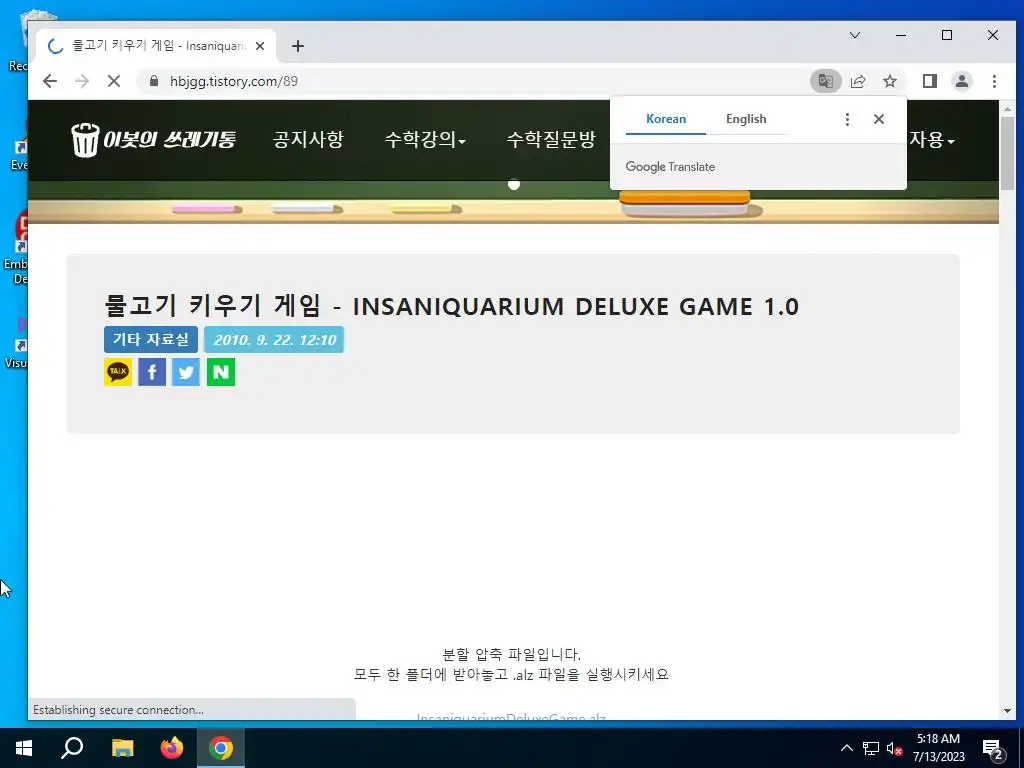Open Windows Start menu

coord(24,748)
